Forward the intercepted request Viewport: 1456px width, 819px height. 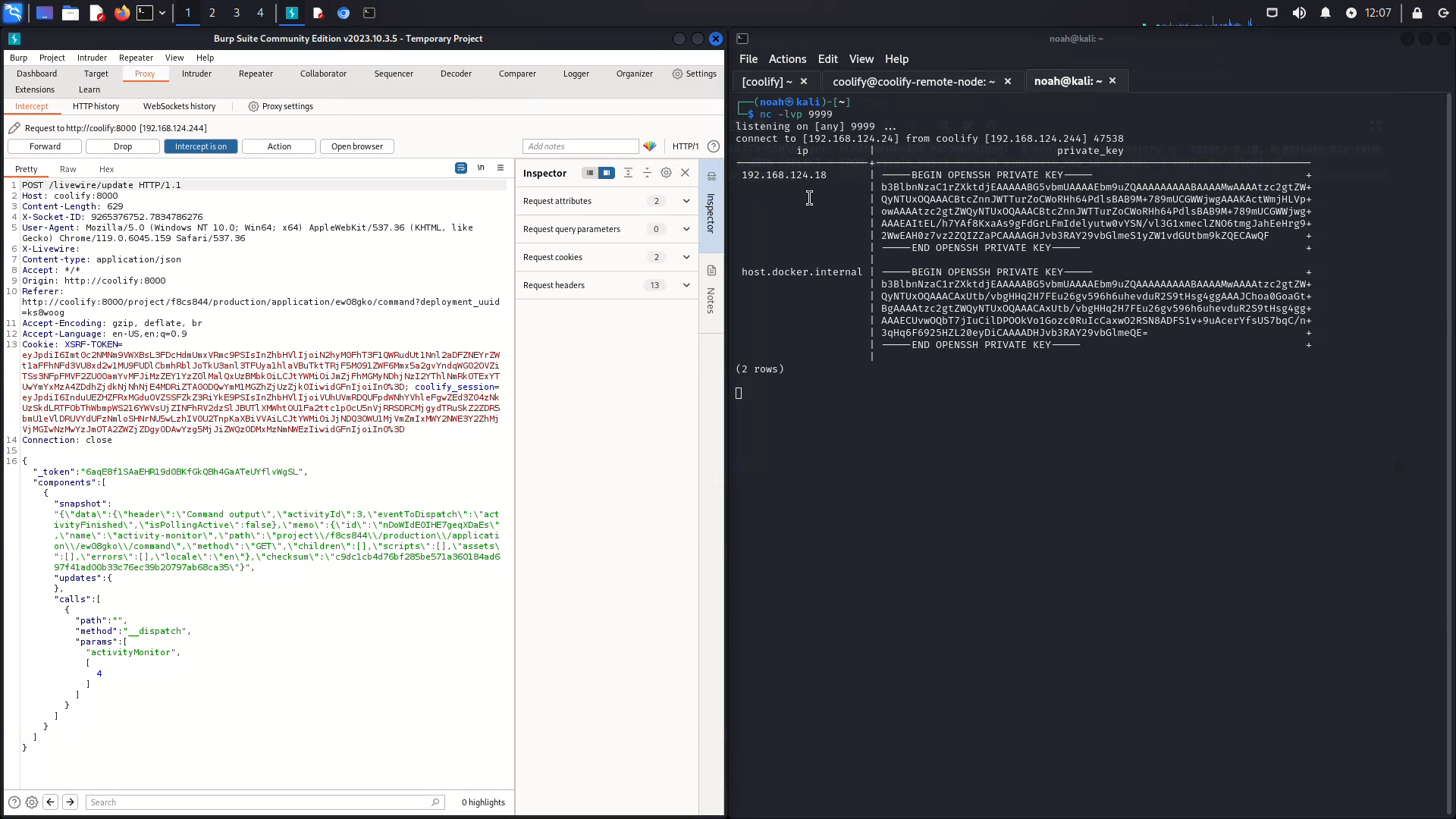pos(45,146)
